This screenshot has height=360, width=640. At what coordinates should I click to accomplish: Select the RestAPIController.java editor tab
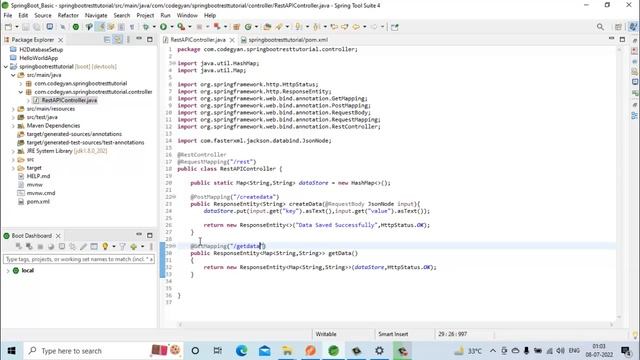point(198,40)
